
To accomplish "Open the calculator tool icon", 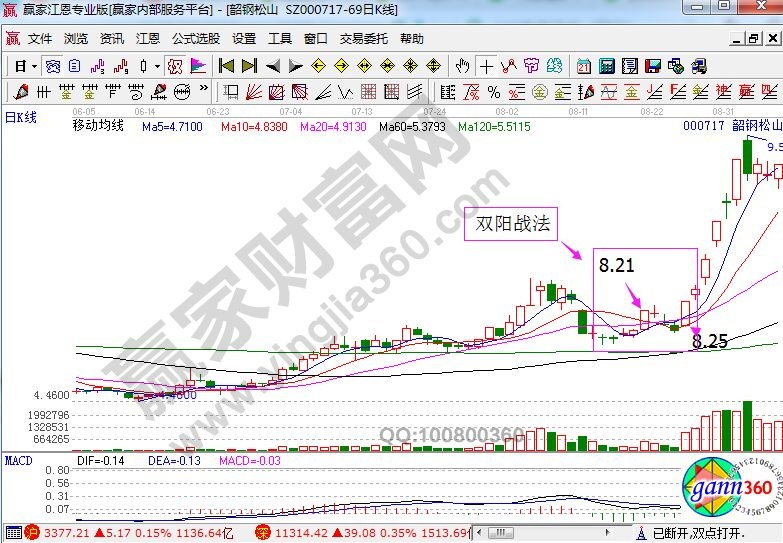I will pos(606,66).
